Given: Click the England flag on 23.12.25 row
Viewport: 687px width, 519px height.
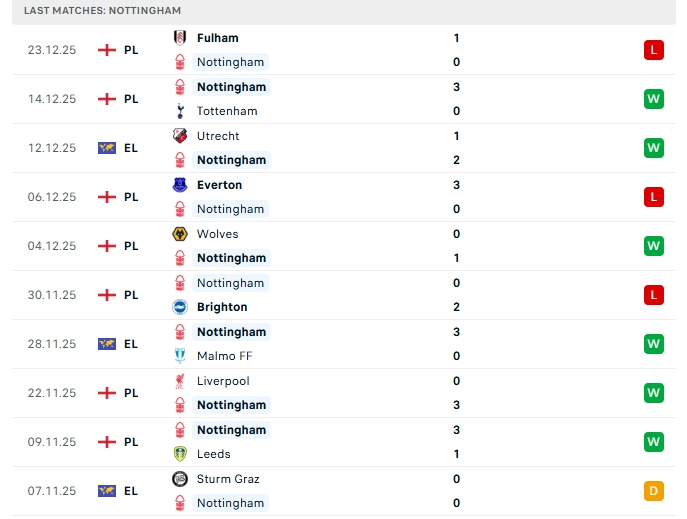Looking at the screenshot, I should click(x=107, y=50).
